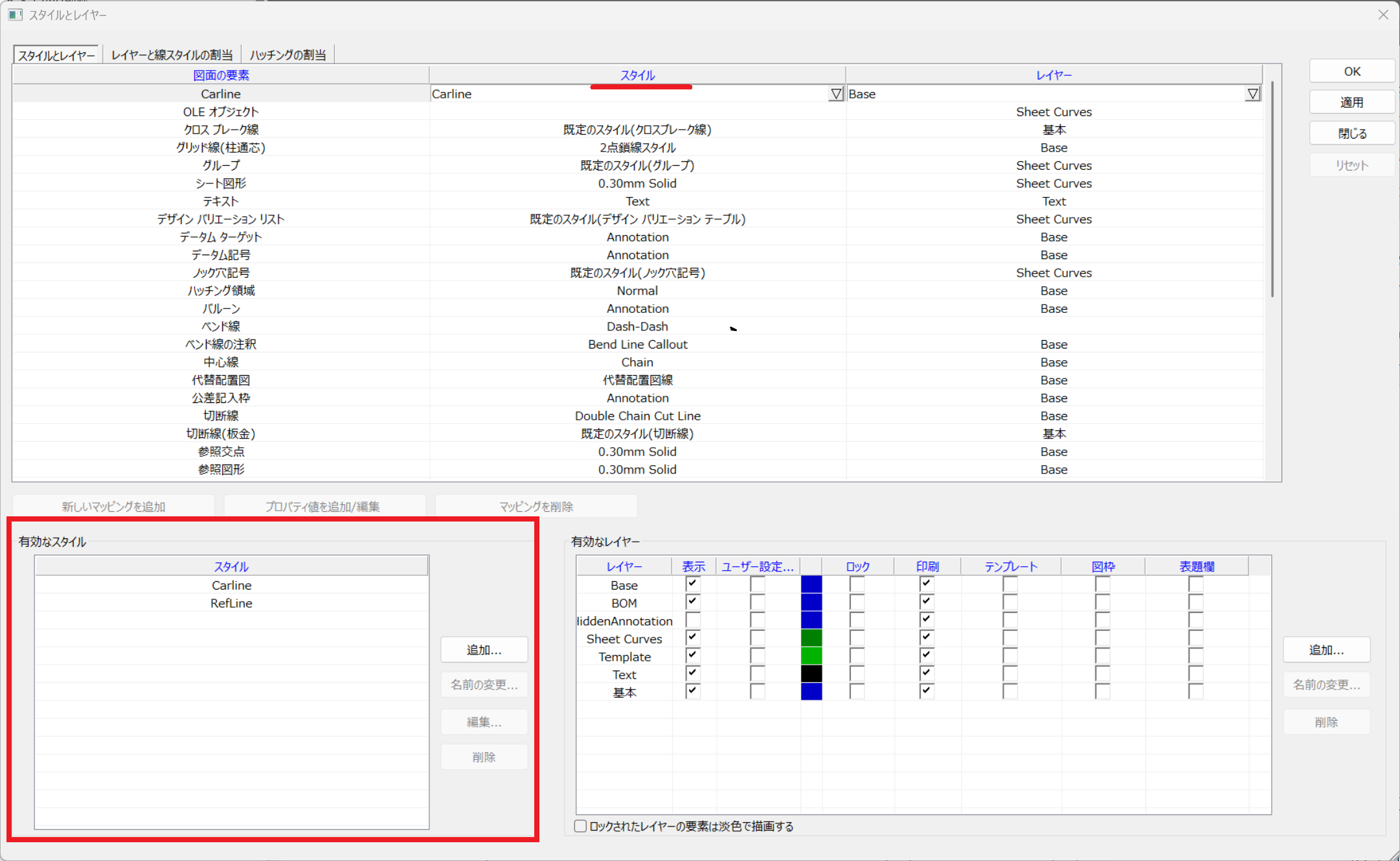Uncheck 印刷 checkbox for BOM layer
The height and width of the screenshot is (861, 1400).
[926, 602]
